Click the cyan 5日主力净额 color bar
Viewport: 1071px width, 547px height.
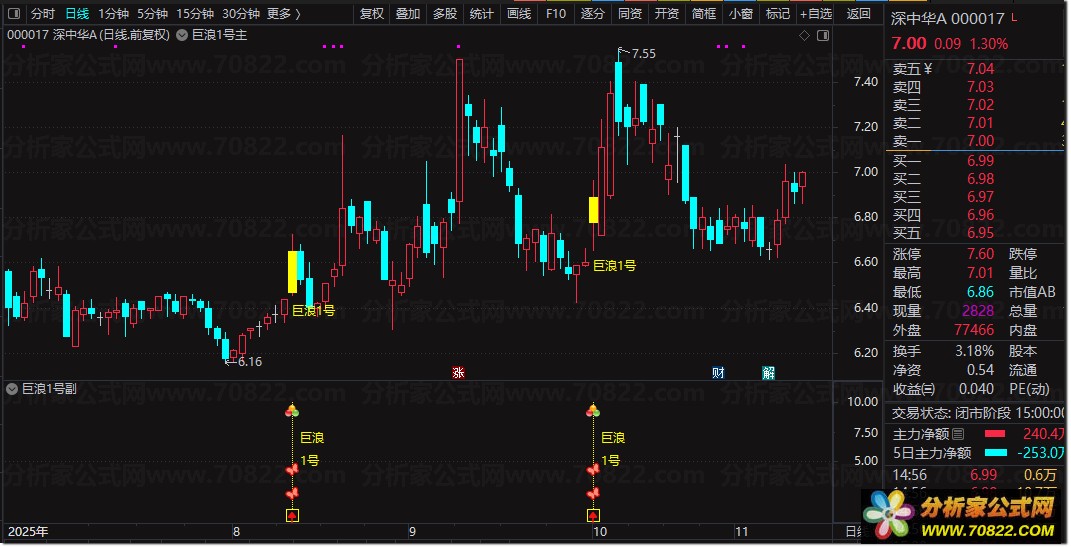click(995, 453)
